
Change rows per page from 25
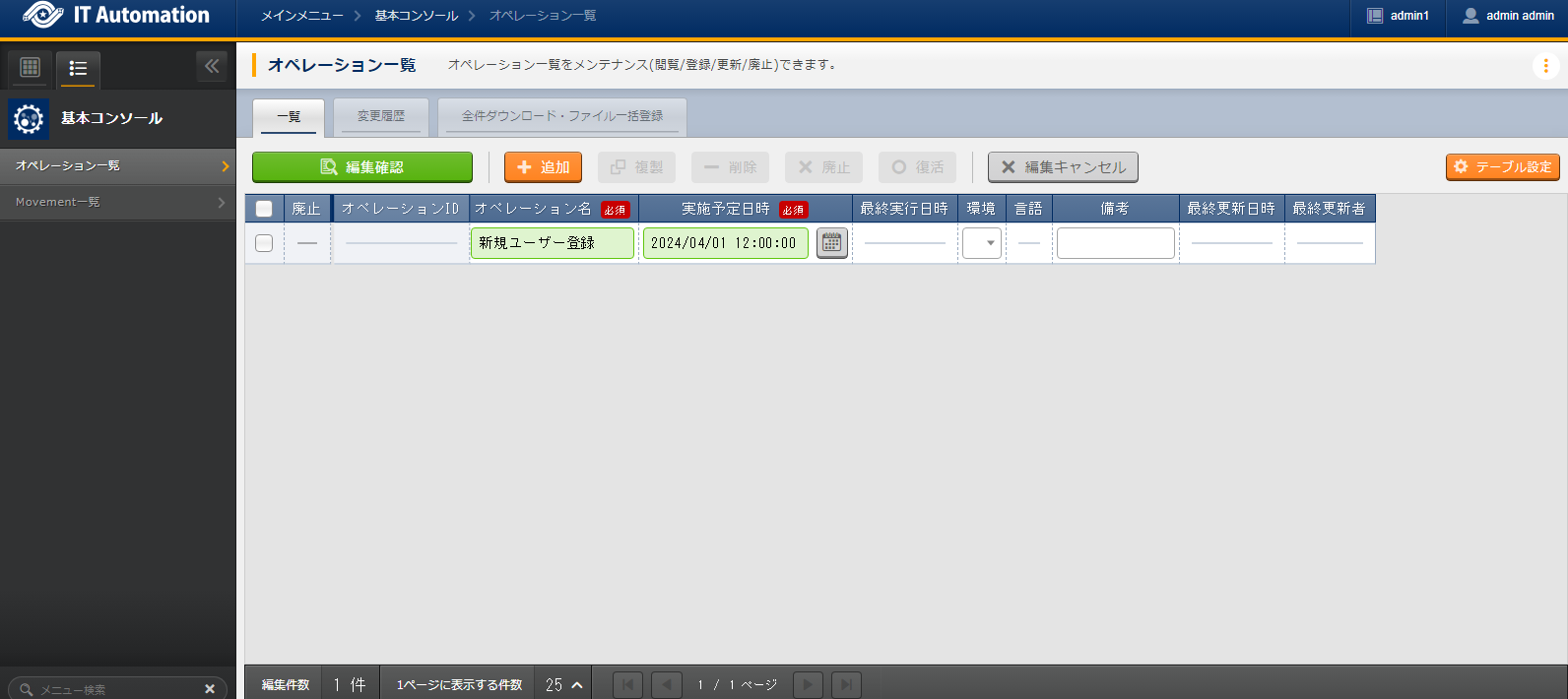click(x=564, y=684)
